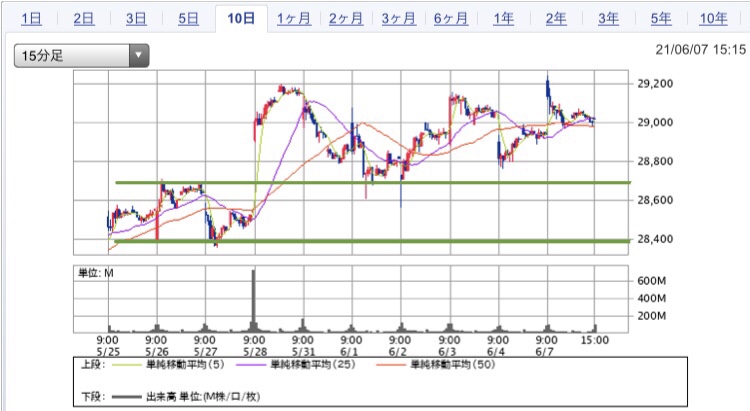Select the 3日 period tab
Viewport: 750px width, 411px height.
click(x=136, y=19)
